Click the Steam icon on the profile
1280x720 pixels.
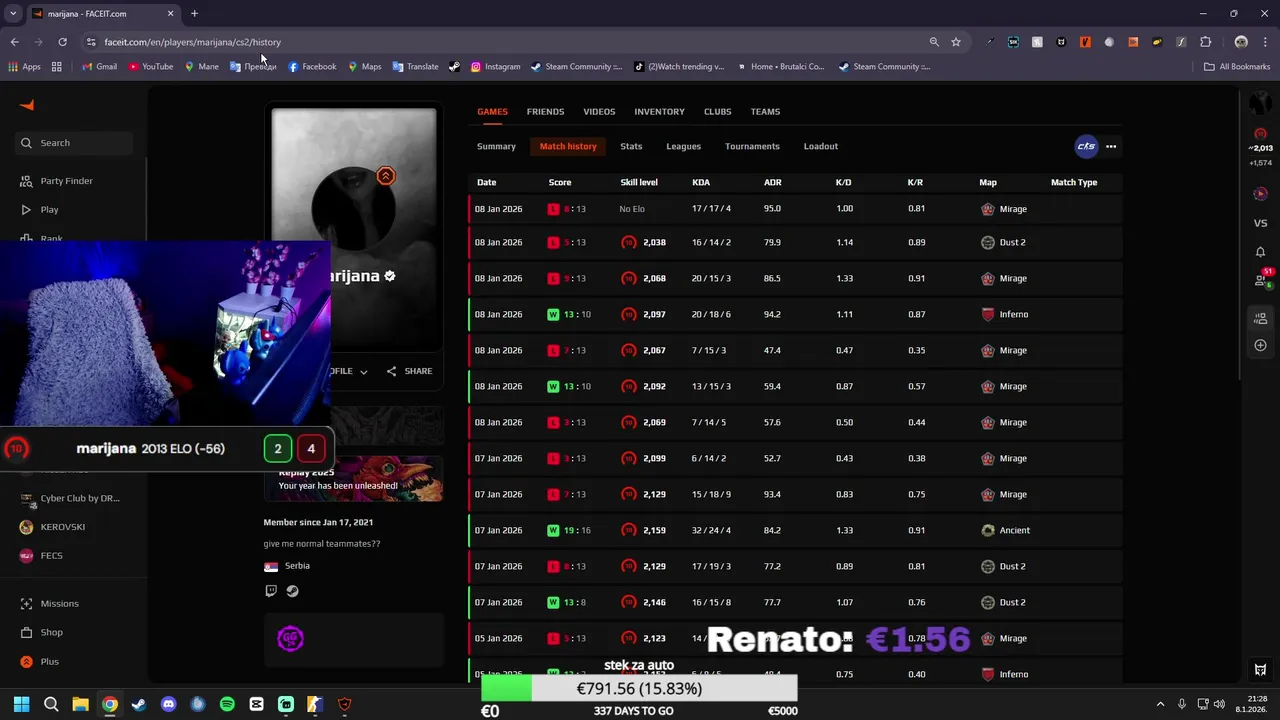click(x=292, y=591)
